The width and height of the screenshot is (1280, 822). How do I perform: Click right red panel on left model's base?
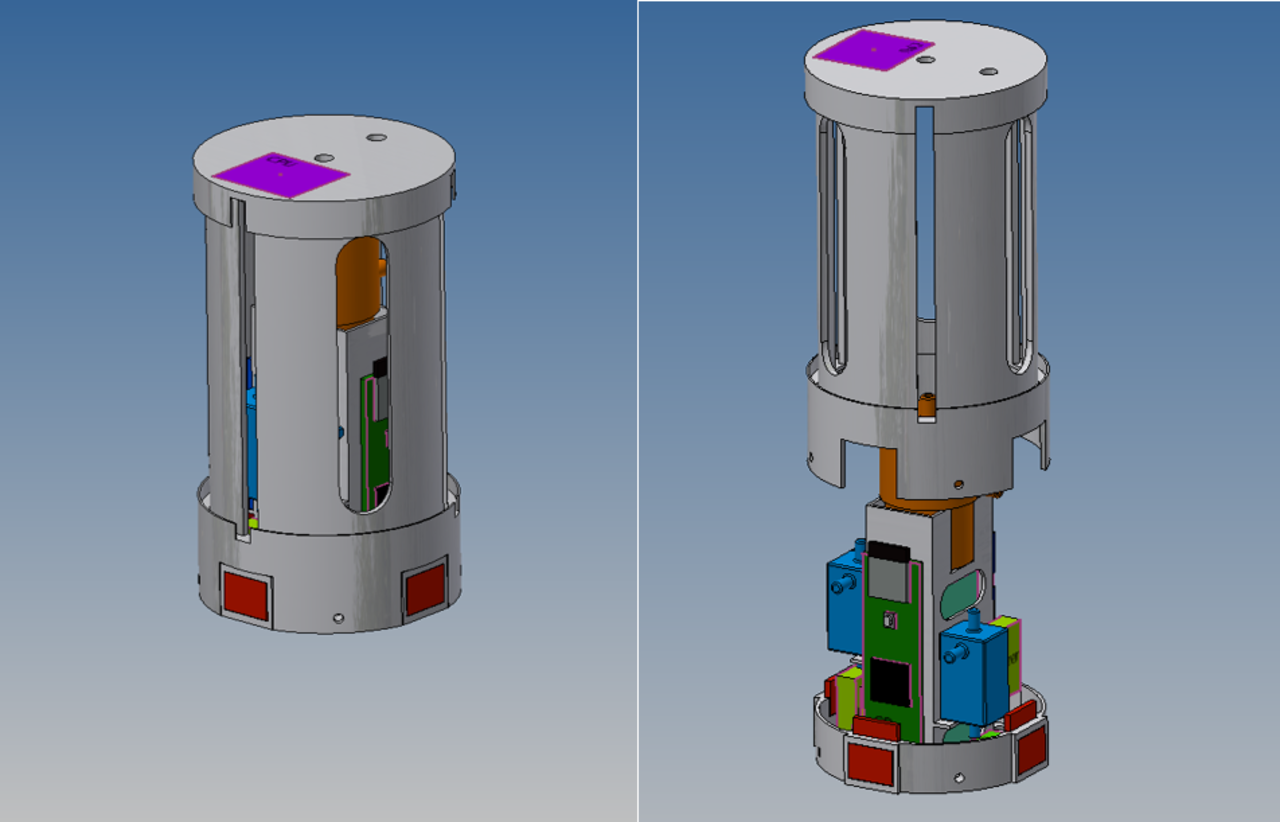425,590
